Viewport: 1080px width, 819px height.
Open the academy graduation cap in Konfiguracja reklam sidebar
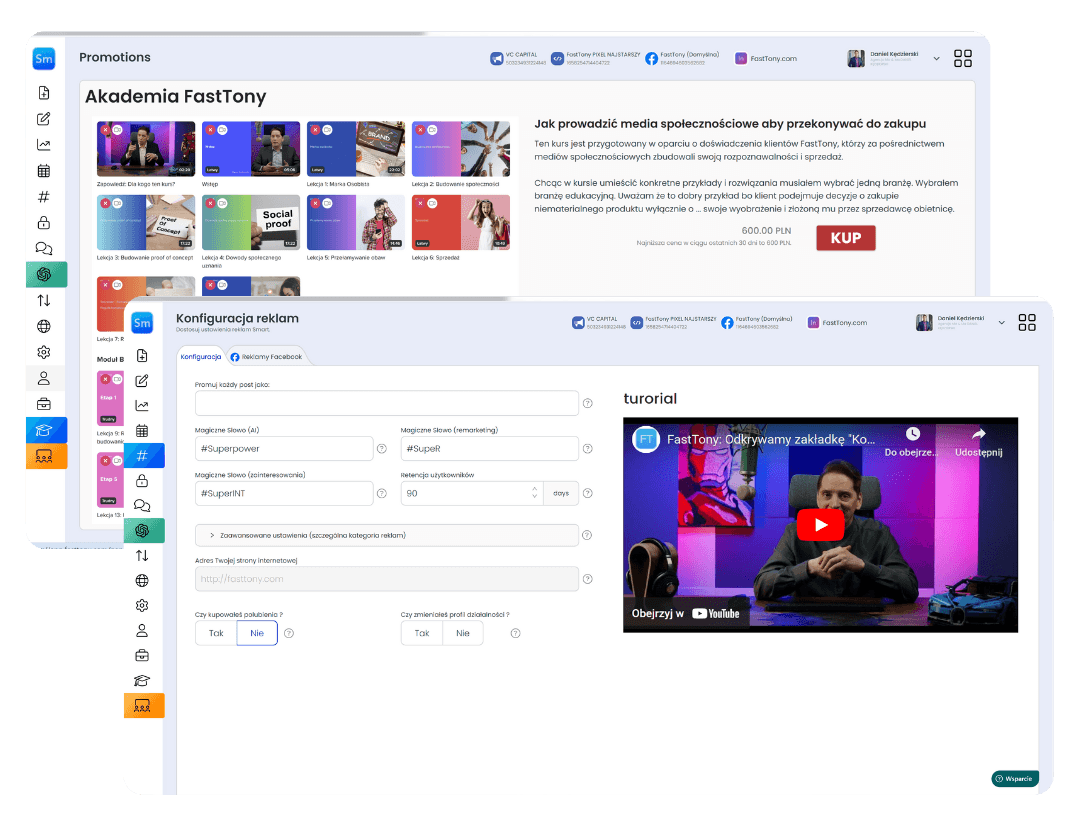[x=142, y=681]
